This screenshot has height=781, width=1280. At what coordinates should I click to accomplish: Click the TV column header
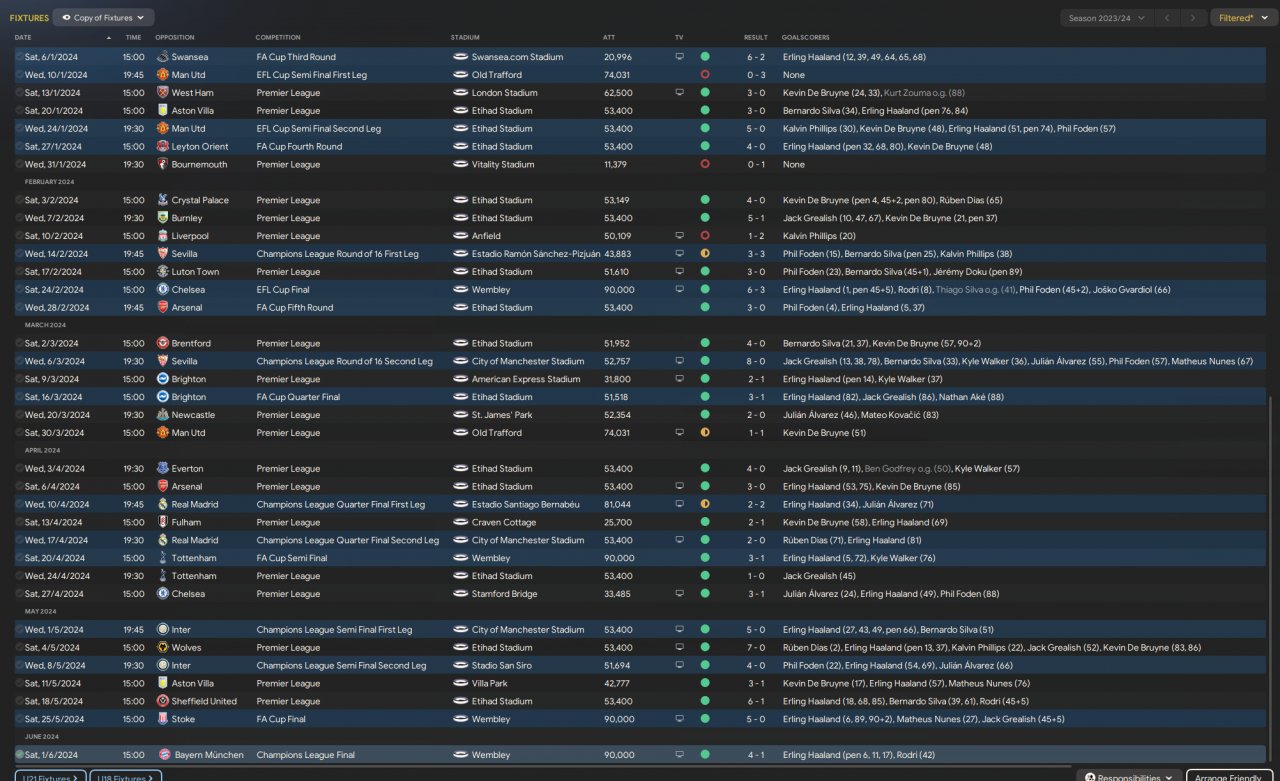[679, 38]
